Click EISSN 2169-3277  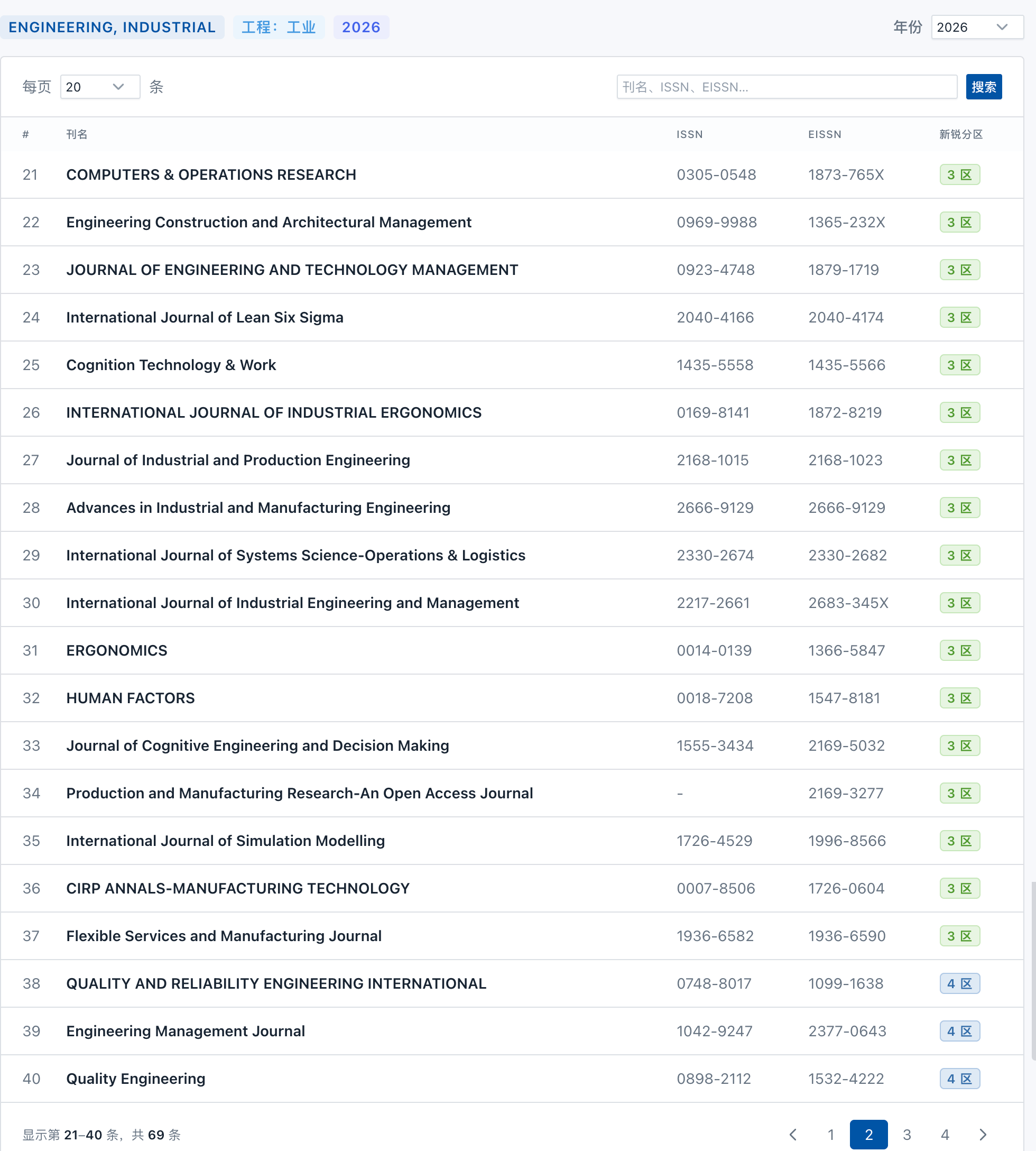click(x=846, y=794)
